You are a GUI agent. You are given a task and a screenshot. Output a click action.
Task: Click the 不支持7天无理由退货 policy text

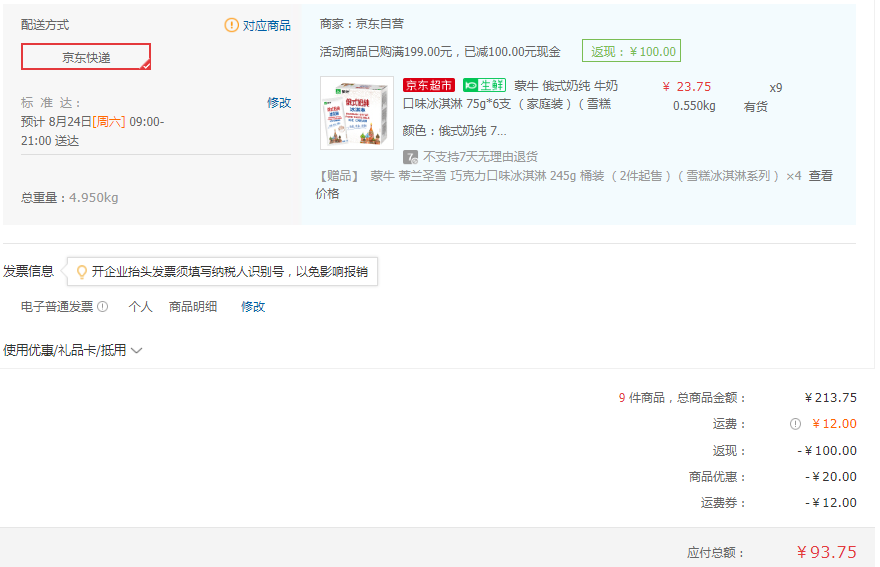[x=480, y=157]
